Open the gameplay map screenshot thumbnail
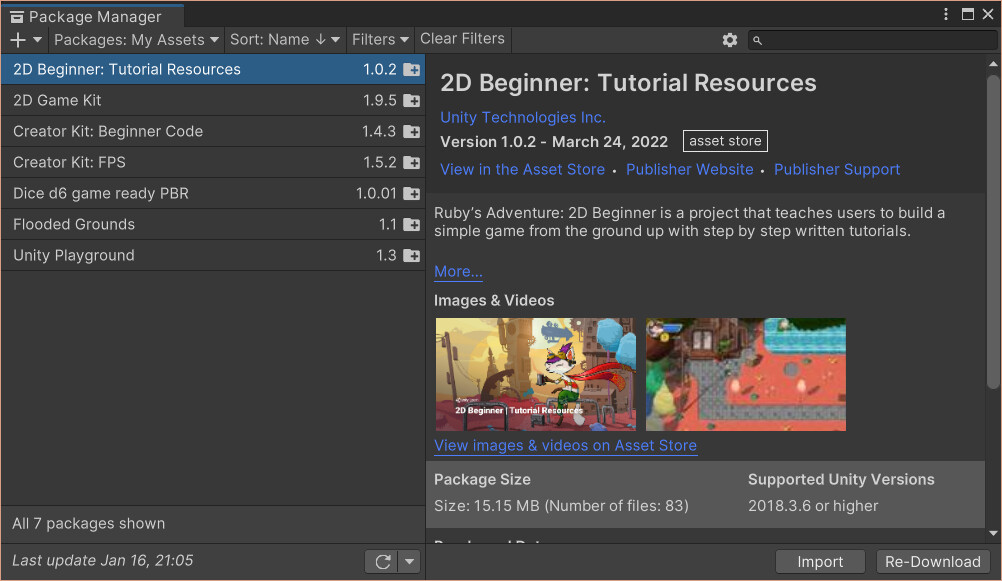 pyautogui.click(x=746, y=374)
